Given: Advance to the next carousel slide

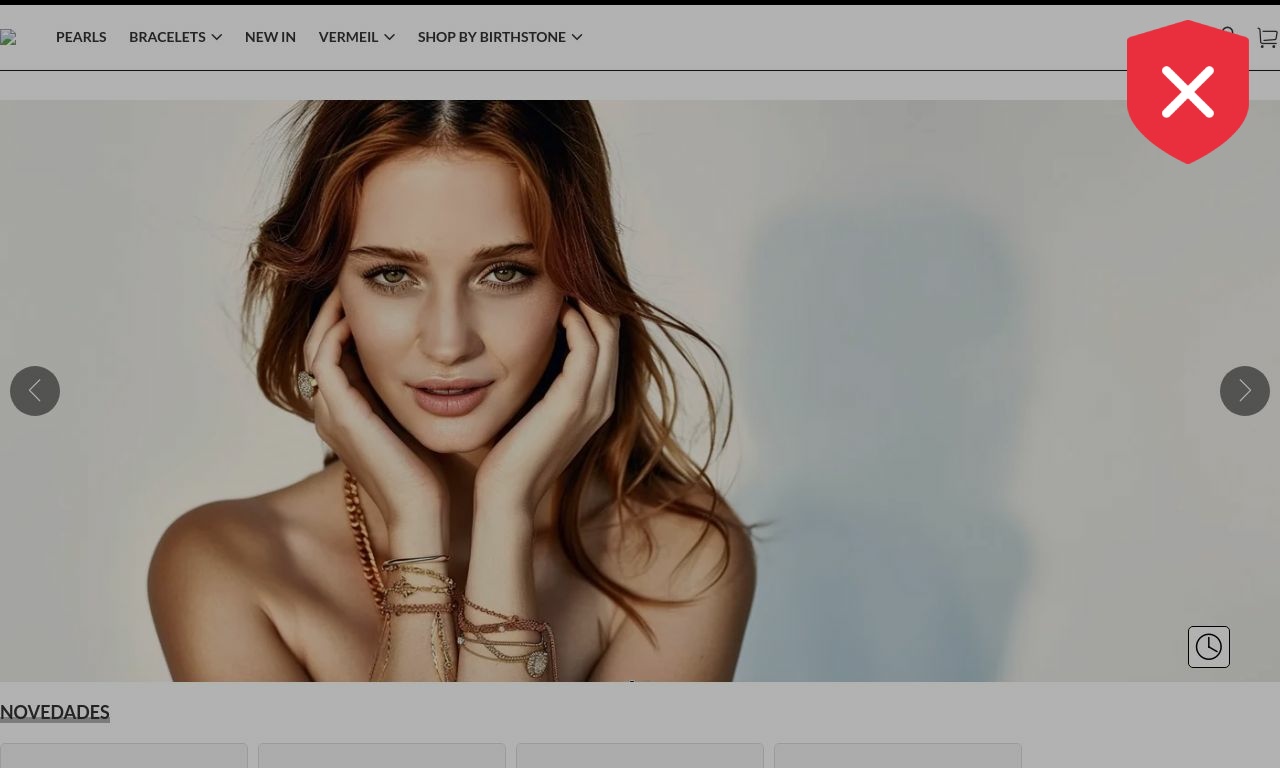Looking at the screenshot, I should tap(1244, 391).
